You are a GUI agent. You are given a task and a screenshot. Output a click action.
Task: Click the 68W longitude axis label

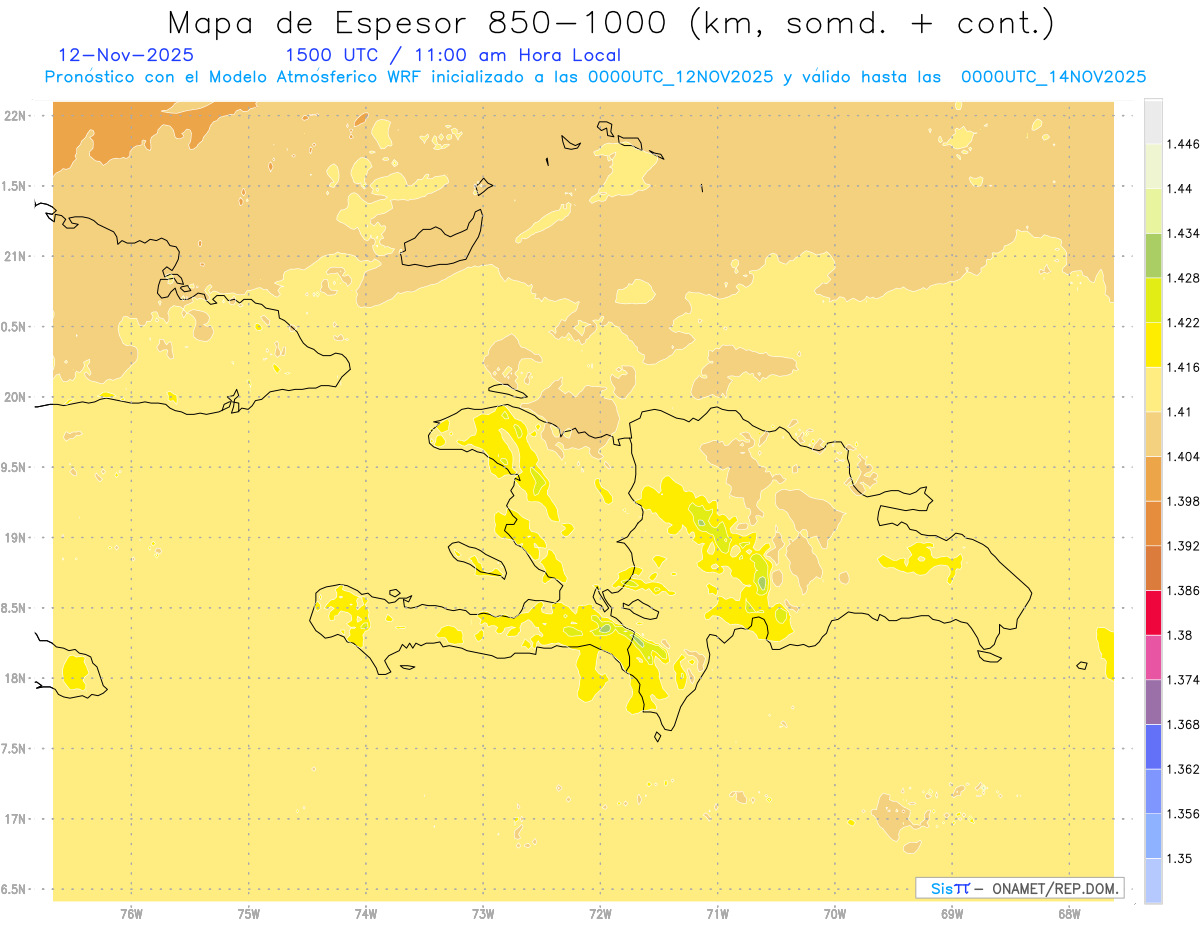tap(1069, 914)
